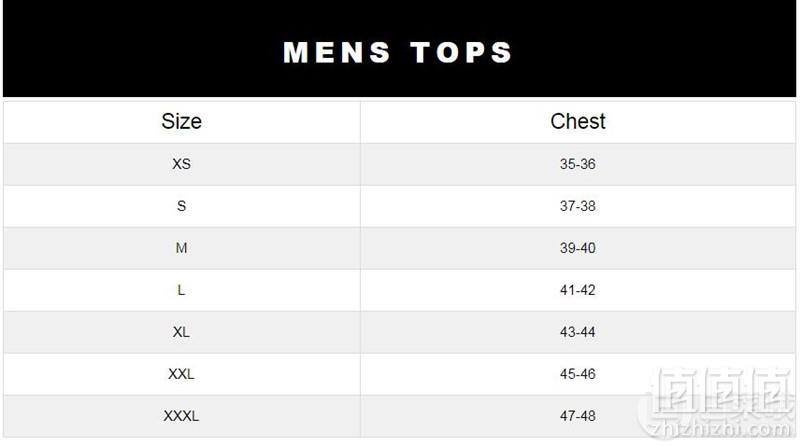Click the XXXL size cell
Viewport: 800px width, 446px height.
coord(182,416)
